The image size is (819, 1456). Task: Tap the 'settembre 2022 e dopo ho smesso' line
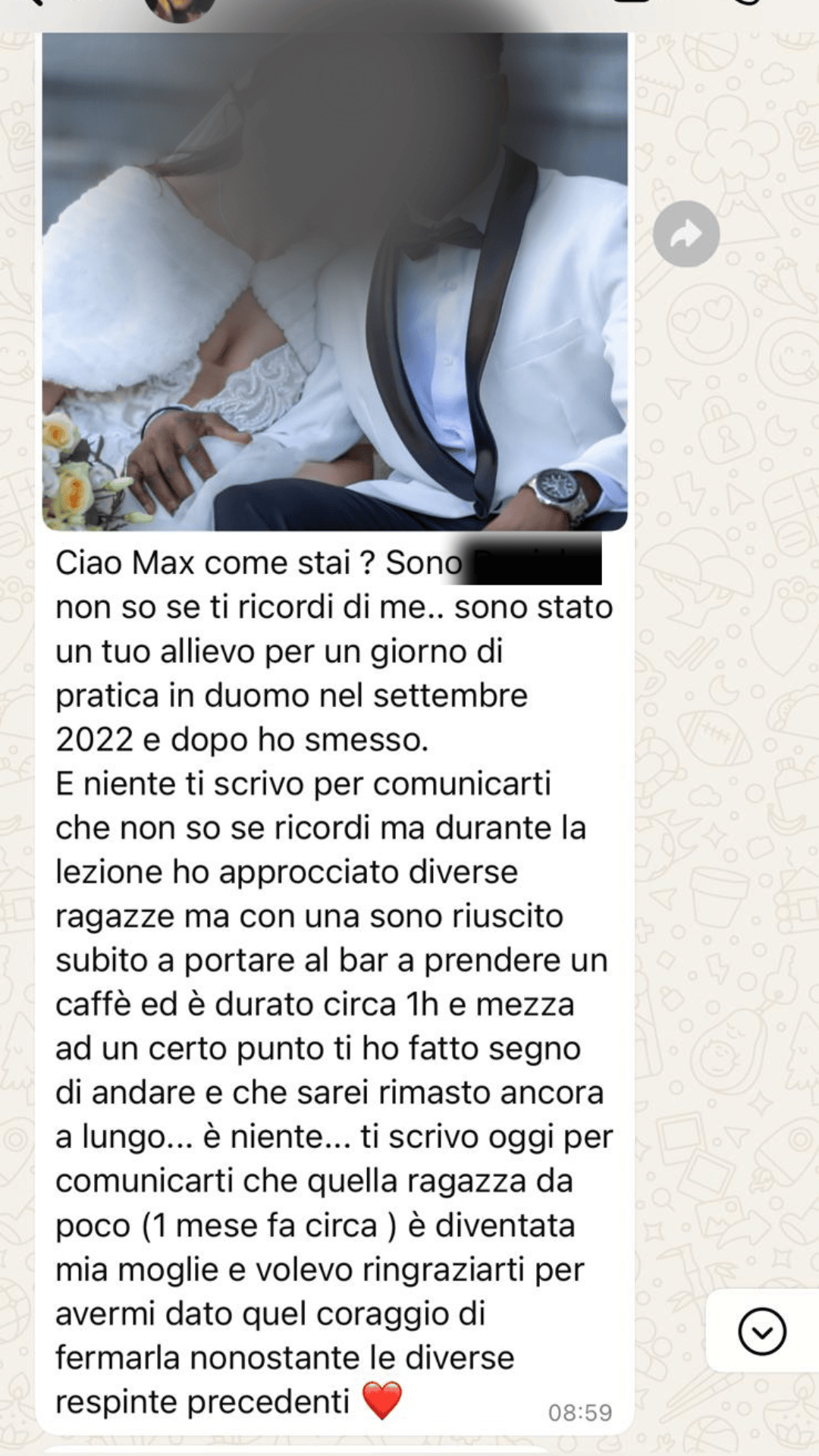291,717
